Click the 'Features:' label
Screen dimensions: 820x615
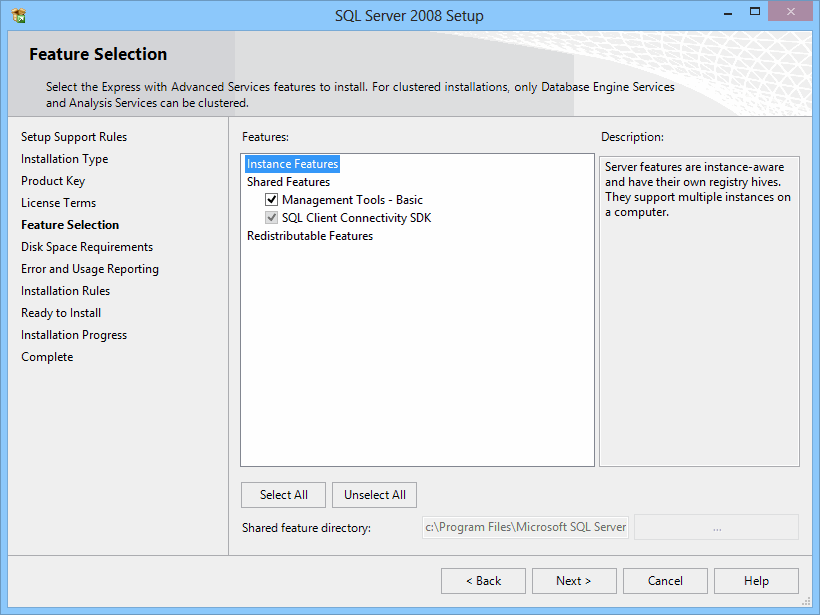[265, 137]
